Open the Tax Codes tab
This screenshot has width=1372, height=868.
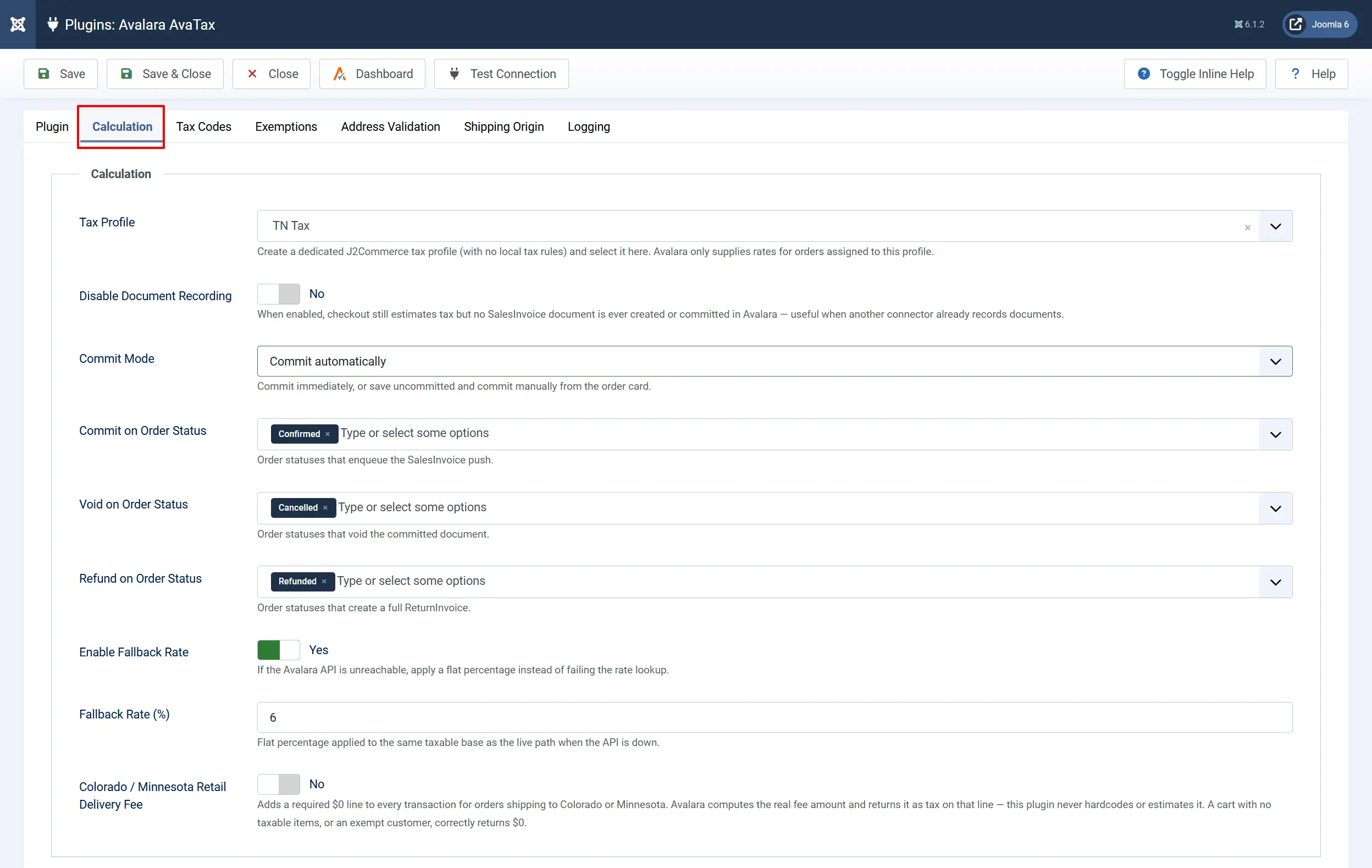pos(203,126)
